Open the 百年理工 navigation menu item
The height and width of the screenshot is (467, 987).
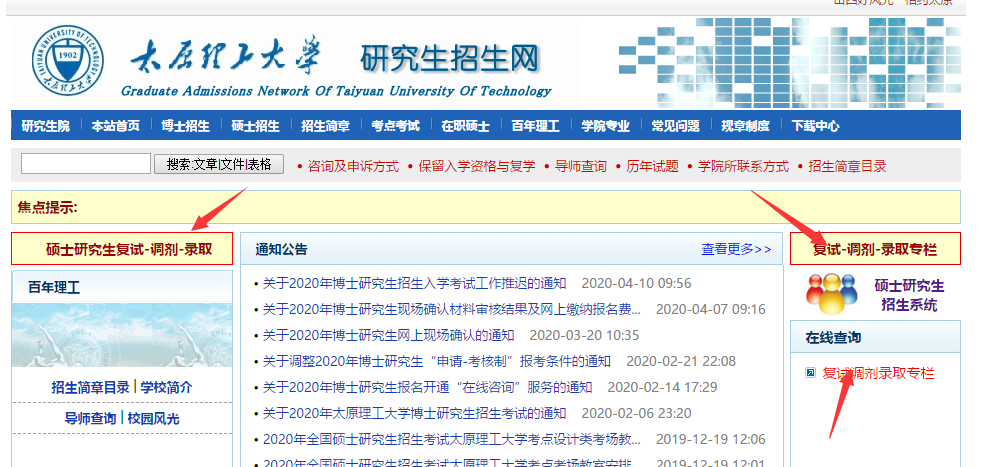coord(535,126)
